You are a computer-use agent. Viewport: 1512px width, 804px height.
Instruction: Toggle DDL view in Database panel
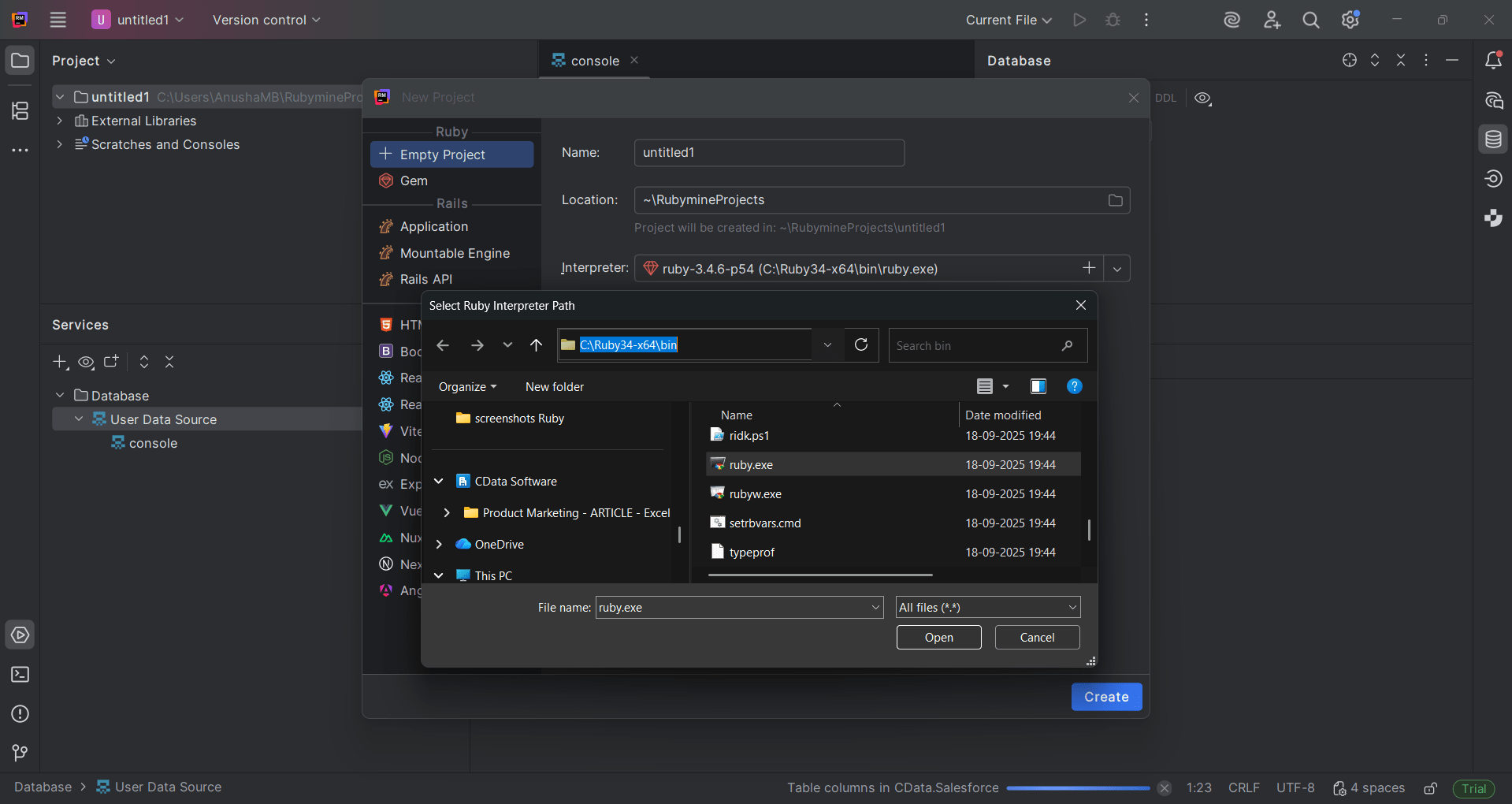coord(1166,98)
